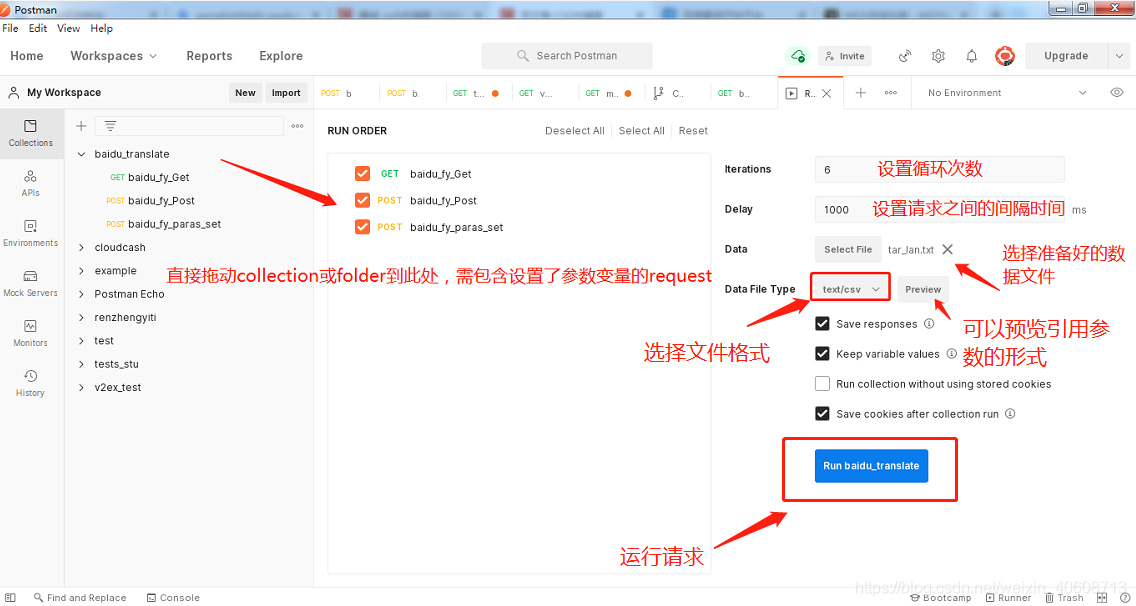Click the environment quick look eye icon

pyautogui.click(x=1116, y=93)
